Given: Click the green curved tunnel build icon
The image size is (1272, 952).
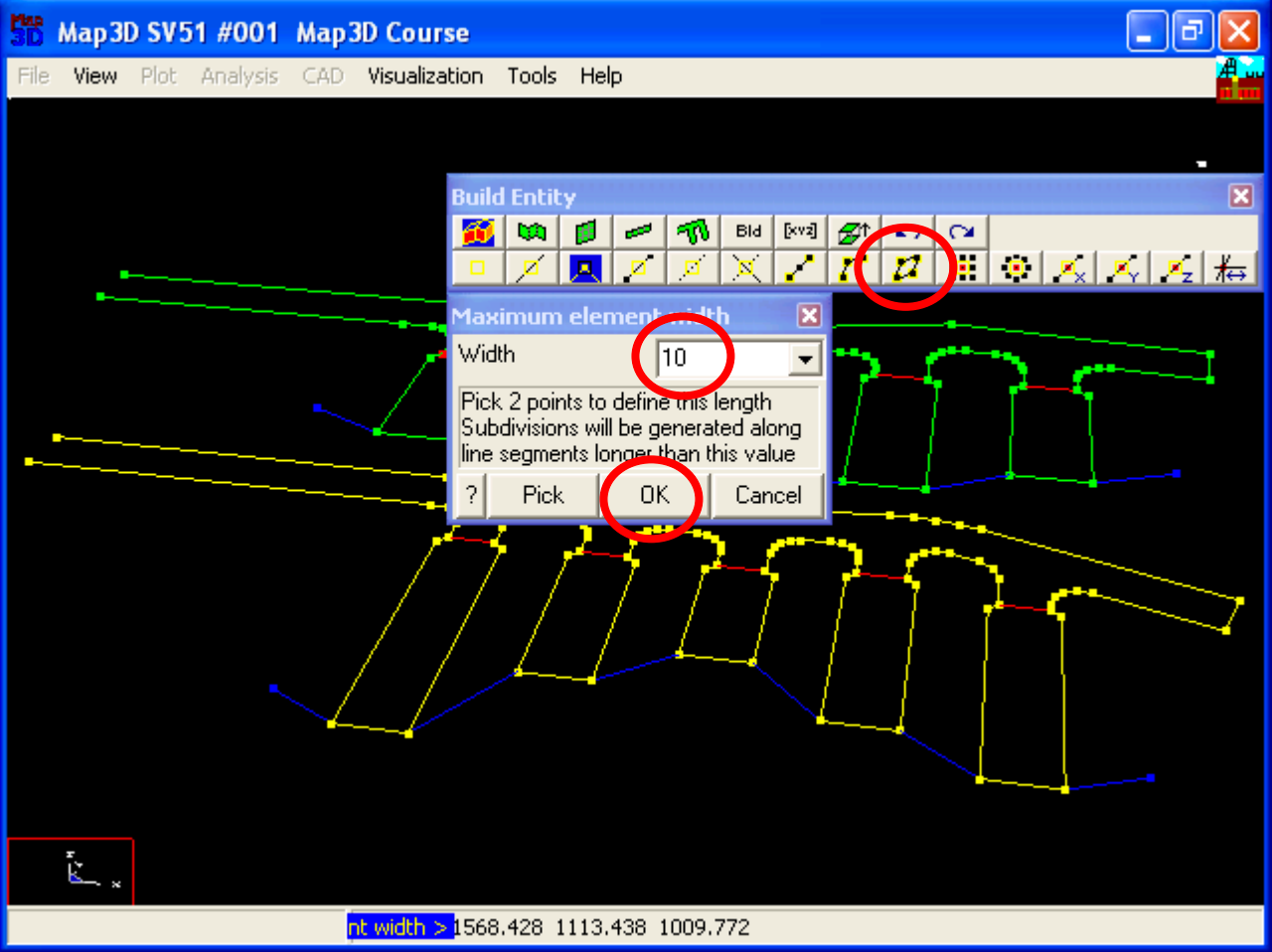Looking at the screenshot, I should point(693,232).
